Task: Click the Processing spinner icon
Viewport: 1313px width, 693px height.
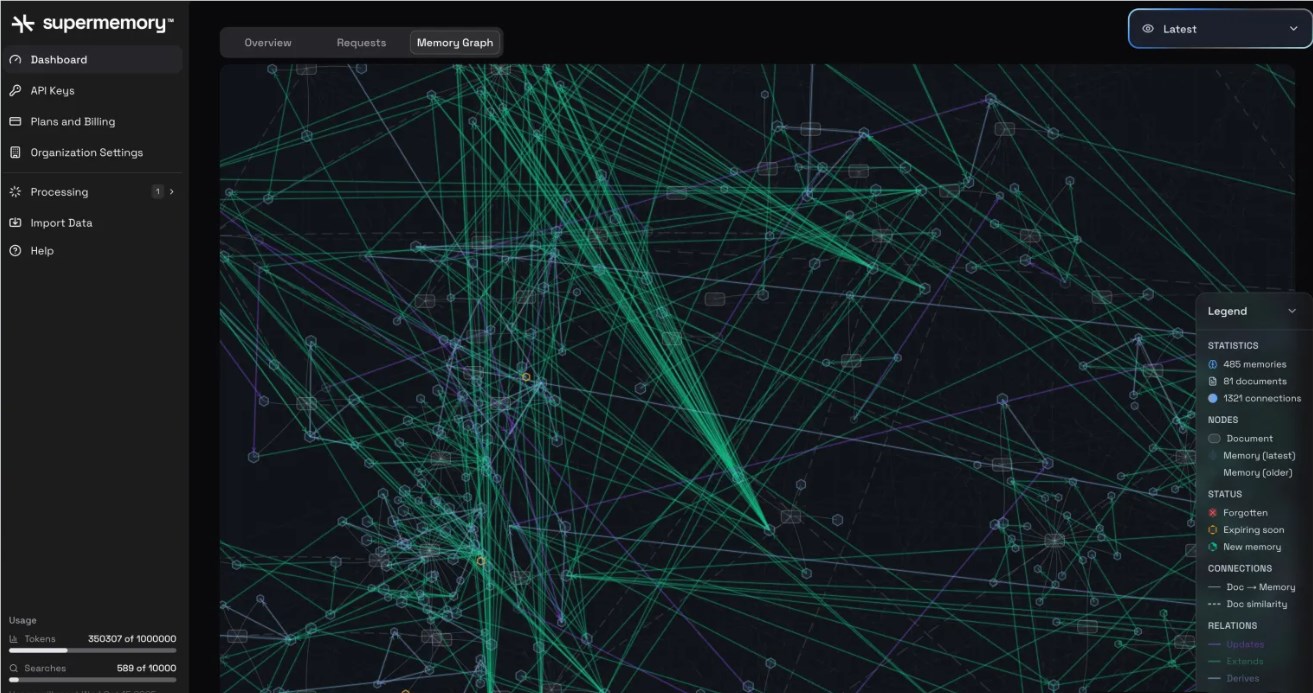Action: pyautogui.click(x=15, y=192)
